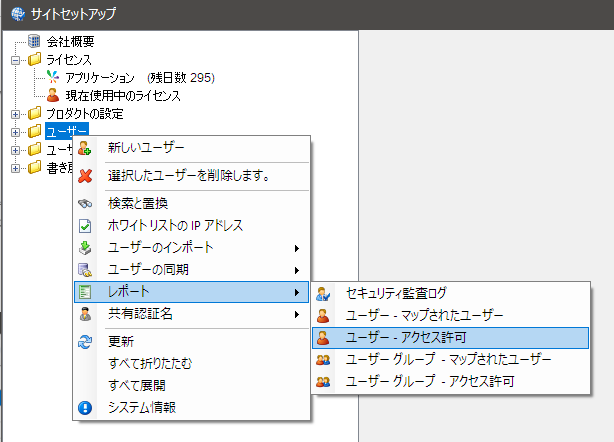Expand the selected ユーザー tree node
This screenshot has height=442, width=614.
coord(15,132)
